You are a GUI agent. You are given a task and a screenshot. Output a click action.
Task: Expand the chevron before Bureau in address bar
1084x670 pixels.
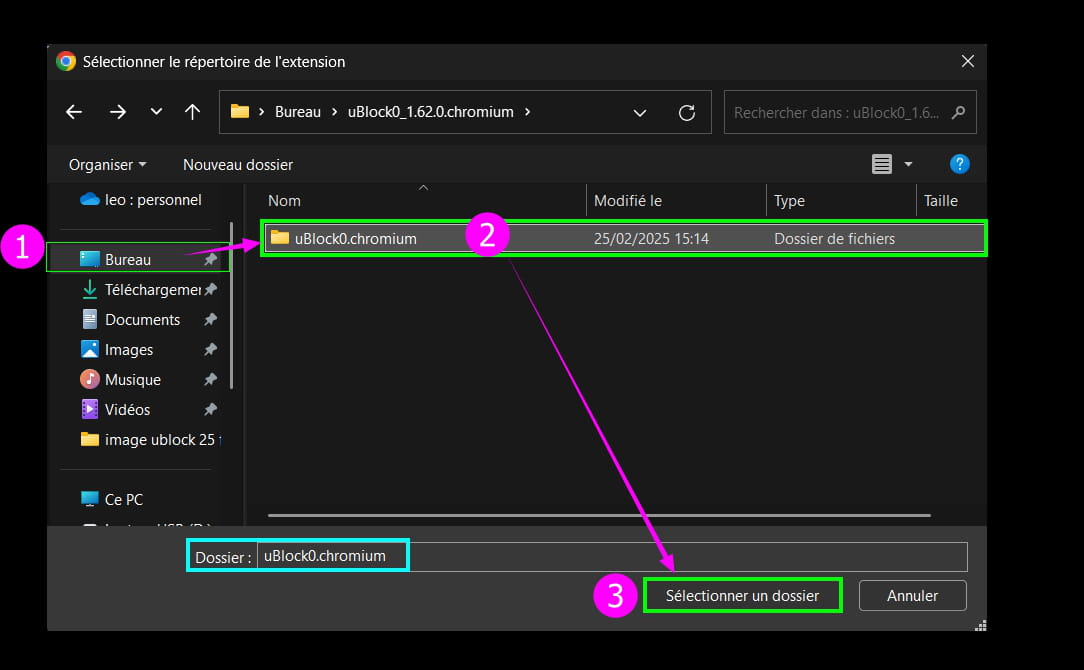pos(261,112)
